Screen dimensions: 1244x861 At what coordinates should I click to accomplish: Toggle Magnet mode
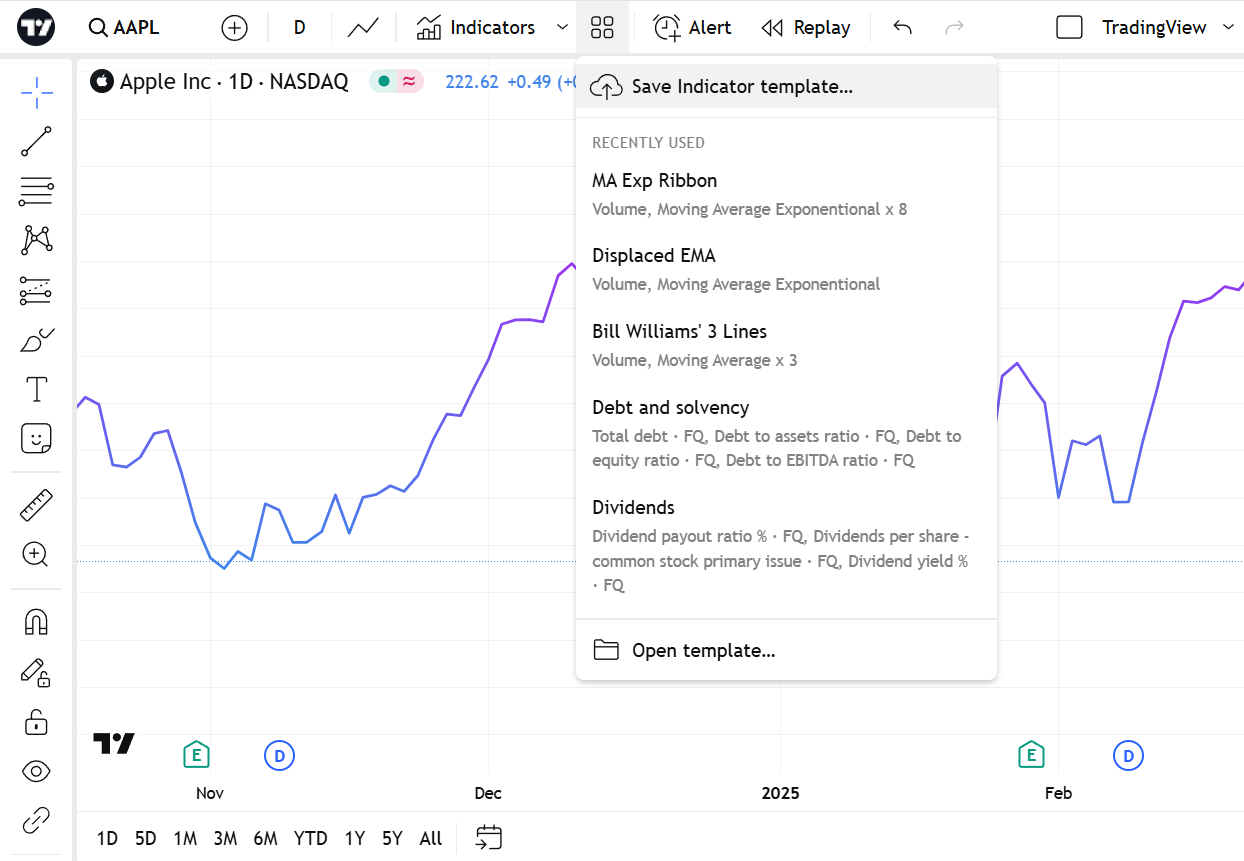coord(36,622)
